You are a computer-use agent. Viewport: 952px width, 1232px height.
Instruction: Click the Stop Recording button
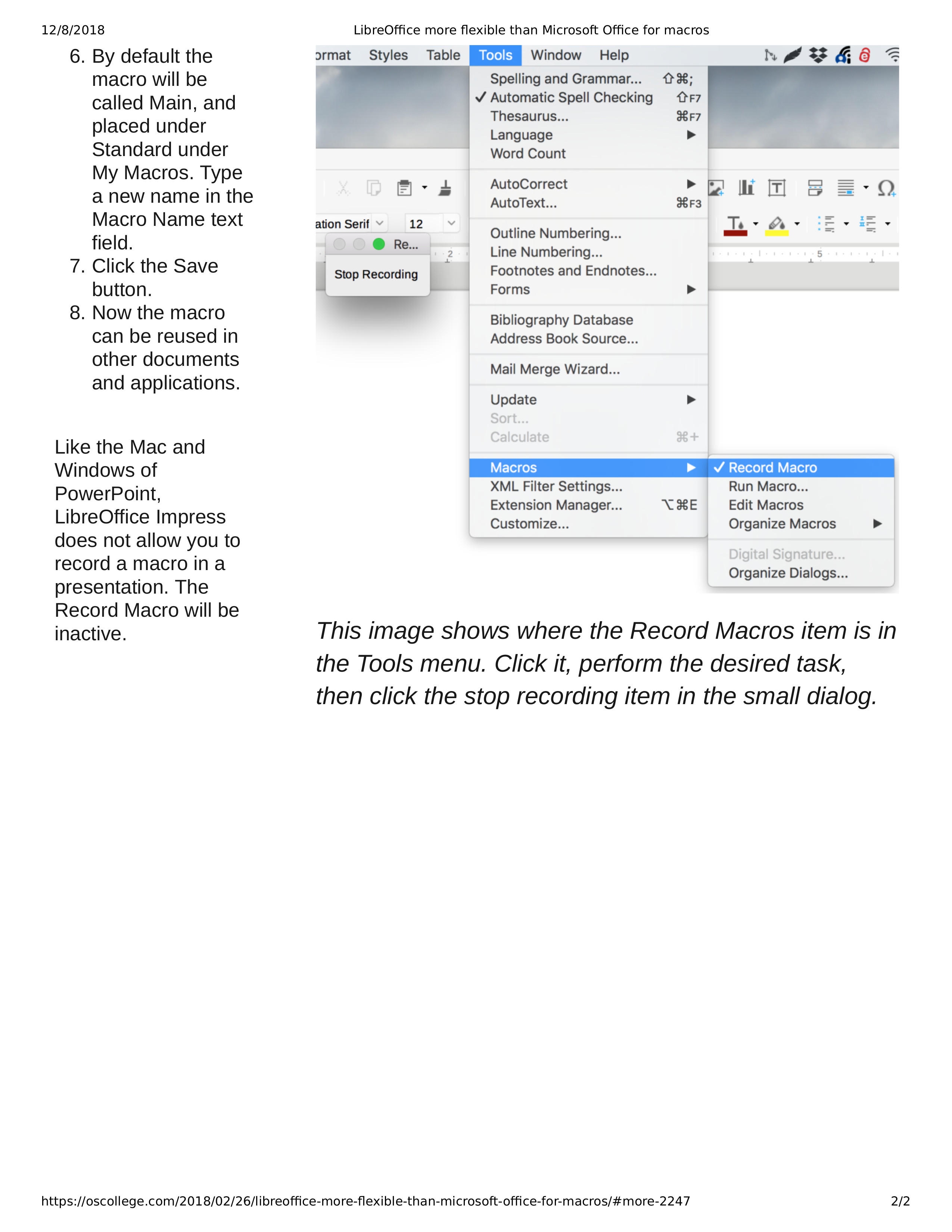pyautogui.click(x=376, y=274)
